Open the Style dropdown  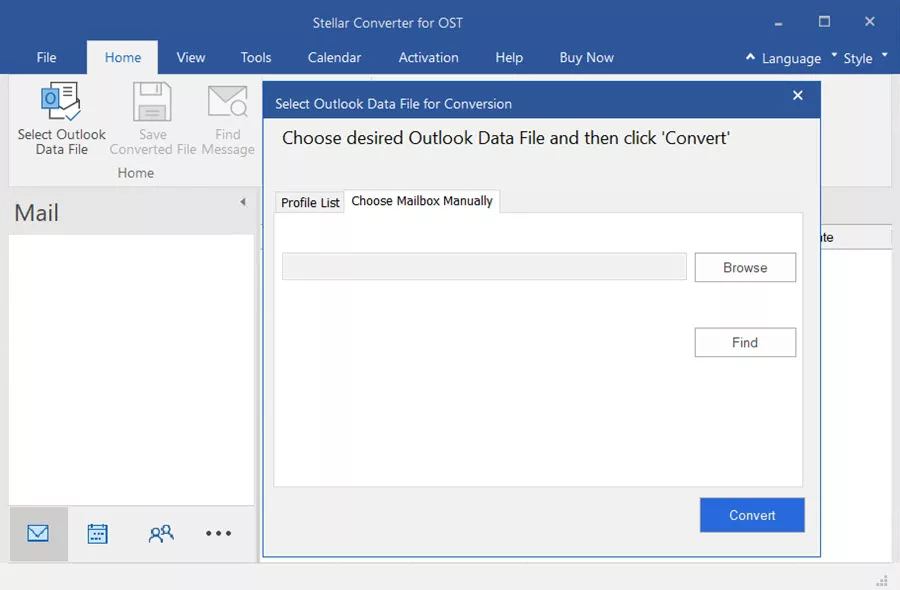tap(866, 58)
